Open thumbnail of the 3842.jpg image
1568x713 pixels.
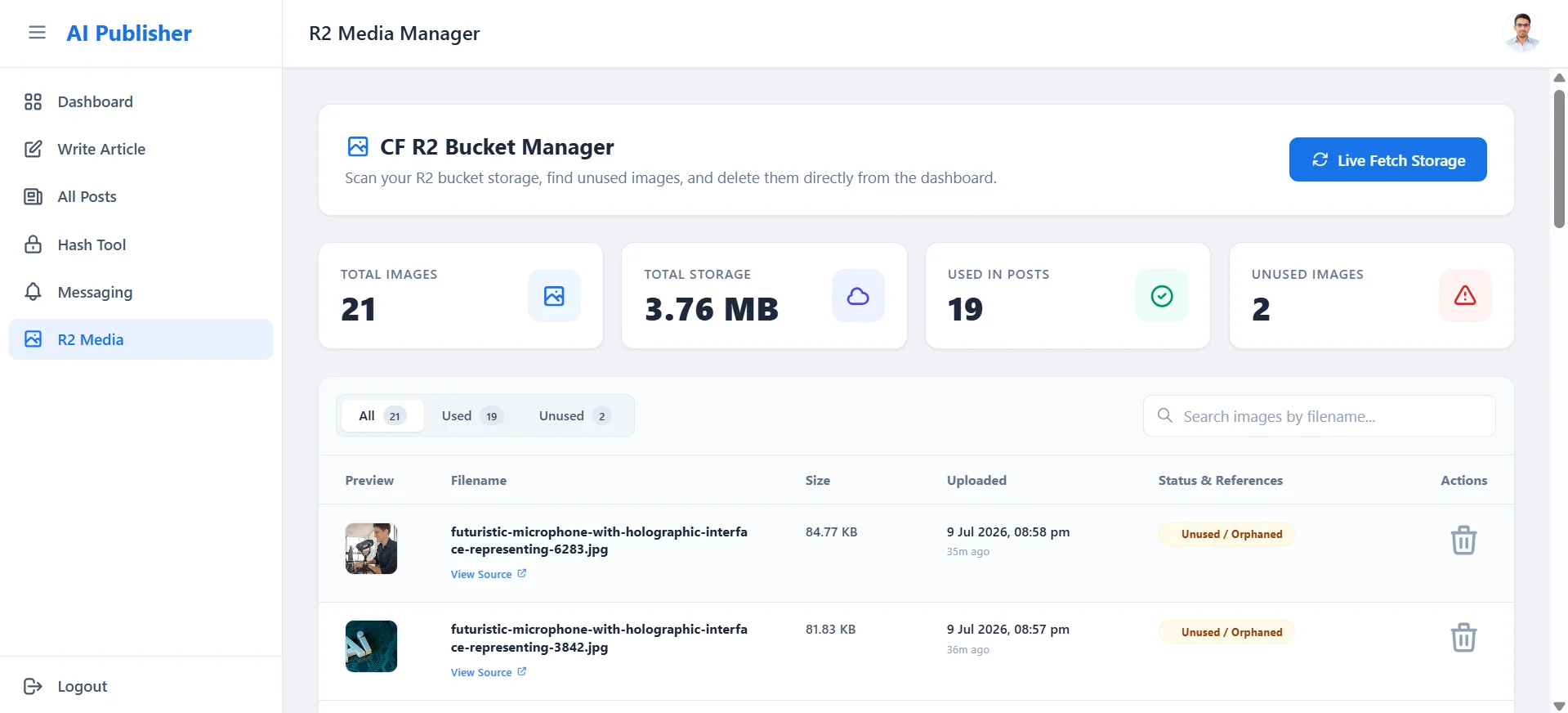(371, 646)
